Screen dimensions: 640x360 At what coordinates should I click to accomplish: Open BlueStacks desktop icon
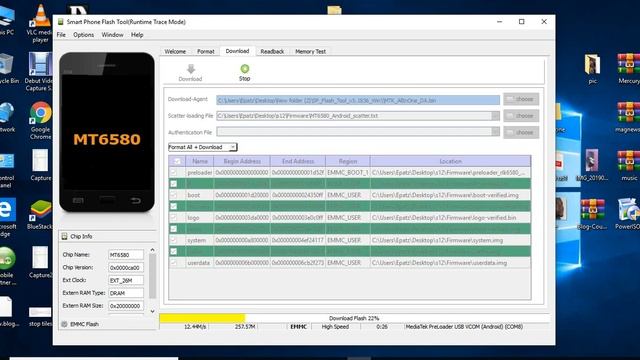[x=40, y=210]
